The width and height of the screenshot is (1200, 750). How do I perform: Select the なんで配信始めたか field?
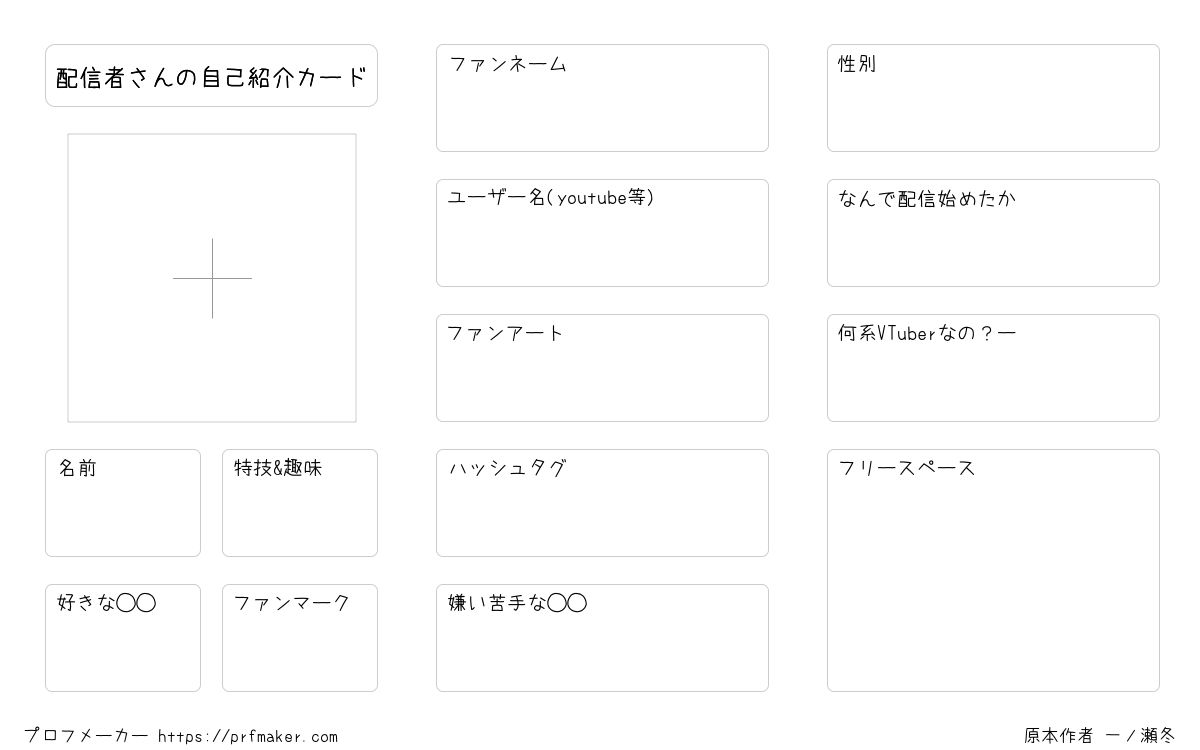[x=993, y=233]
